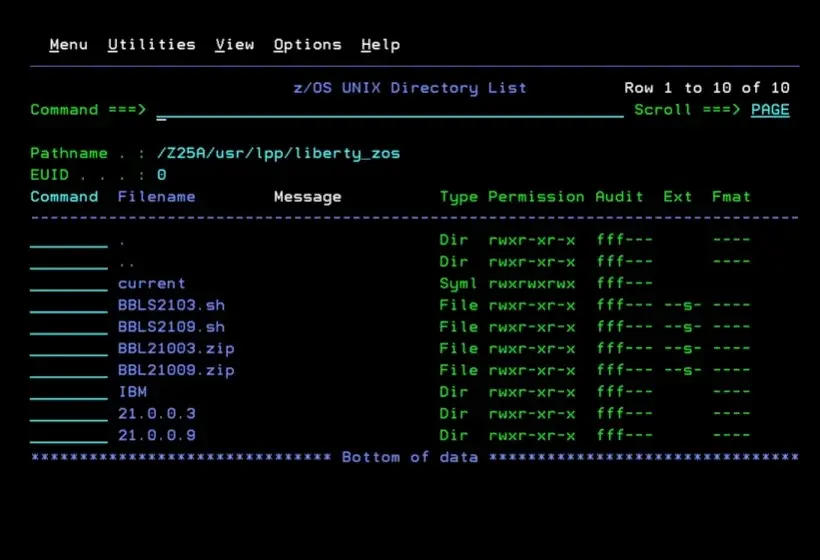Open the Utilities menu
820x560 pixels.
pos(152,45)
